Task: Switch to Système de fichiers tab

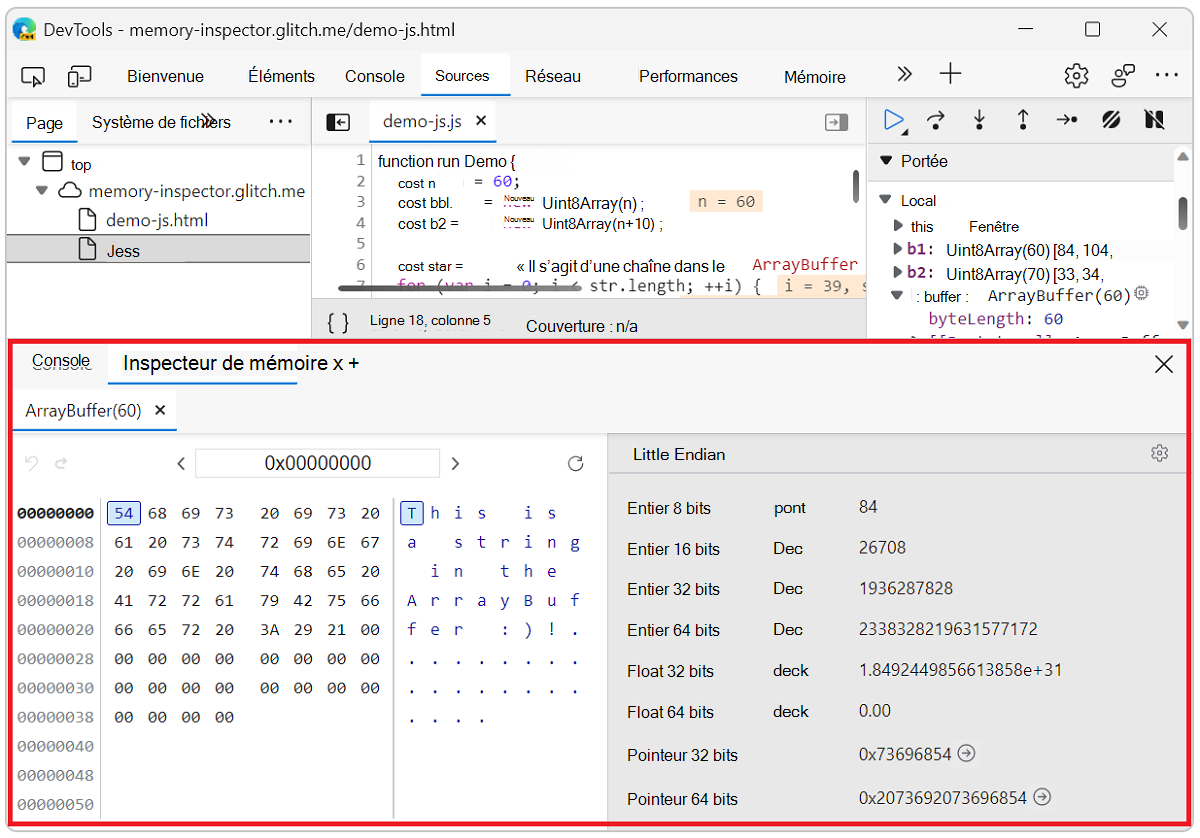Action: pyautogui.click(x=161, y=122)
